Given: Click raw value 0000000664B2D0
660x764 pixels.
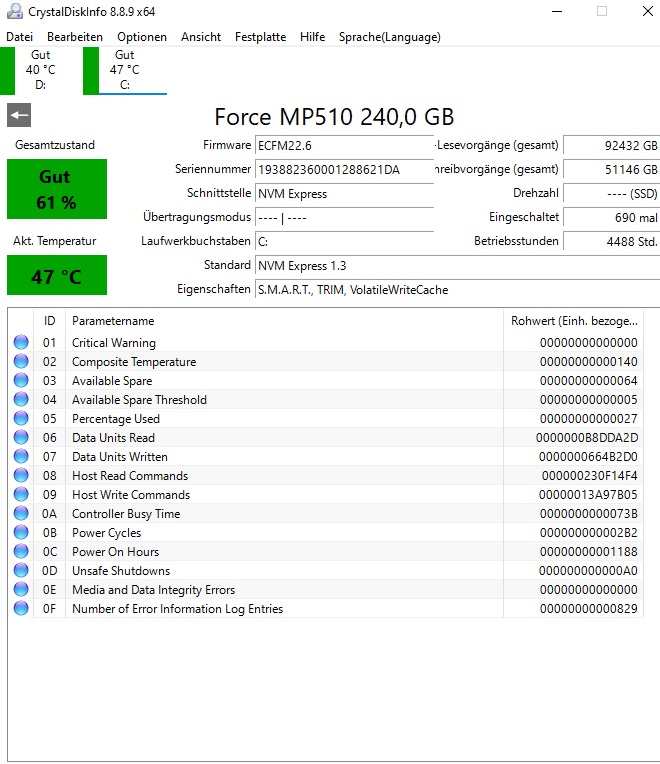Looking at the screenshot, I should 588,457.
